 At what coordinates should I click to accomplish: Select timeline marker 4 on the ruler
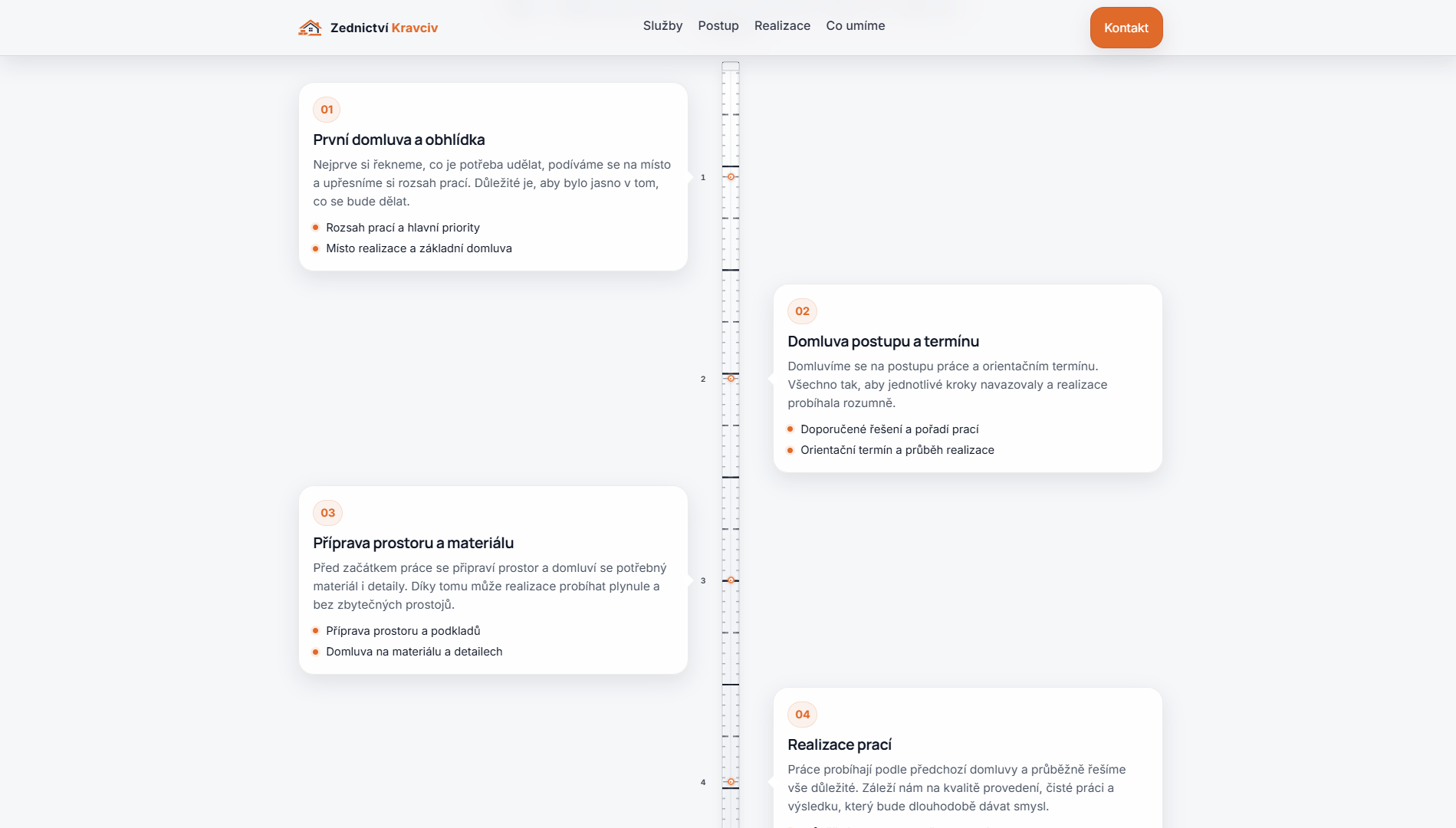coord(731,782)
